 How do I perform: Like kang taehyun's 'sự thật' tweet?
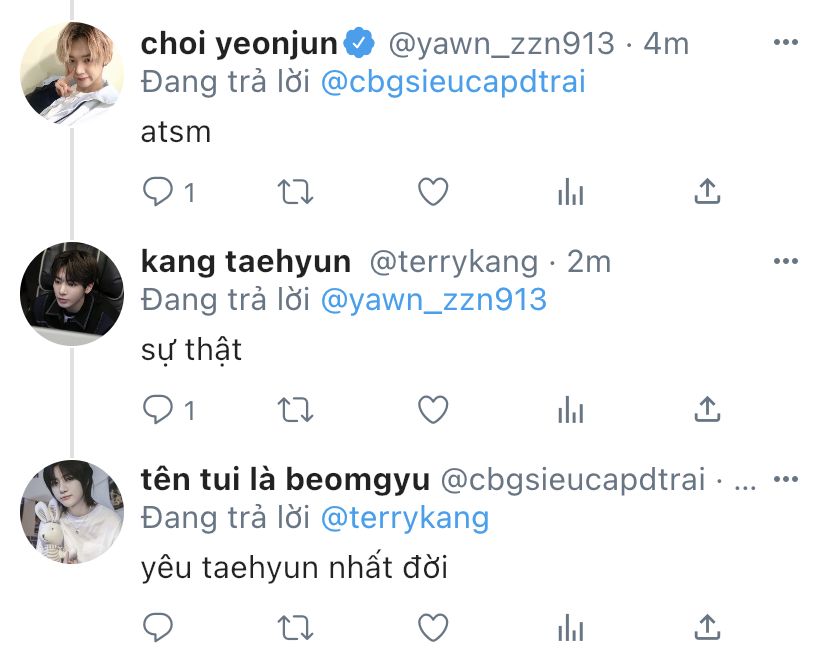pyautogui.click(x=433, y=410)
